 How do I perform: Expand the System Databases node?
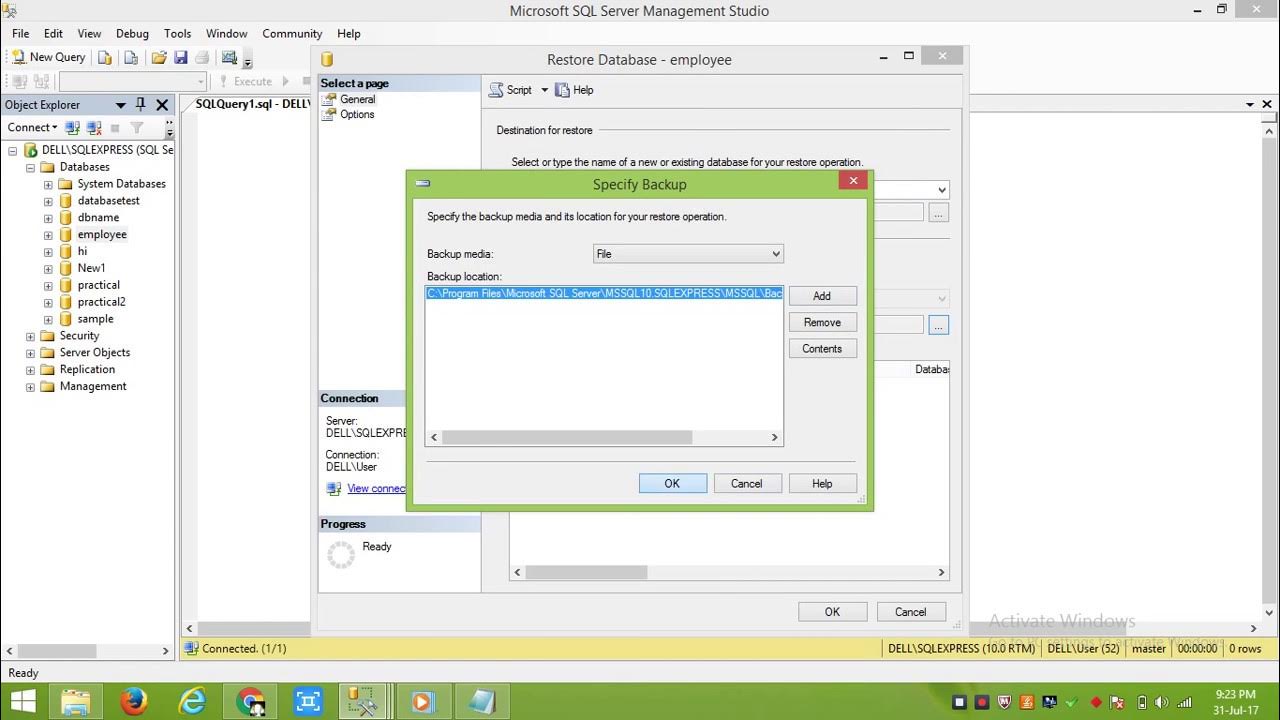[x=48, y=184]
